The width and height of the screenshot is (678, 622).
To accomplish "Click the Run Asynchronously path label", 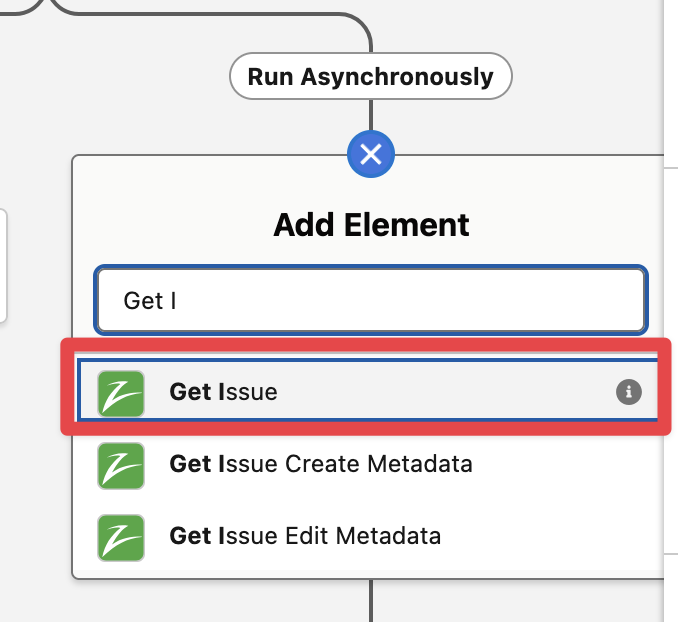I will [x=371, y=77].
